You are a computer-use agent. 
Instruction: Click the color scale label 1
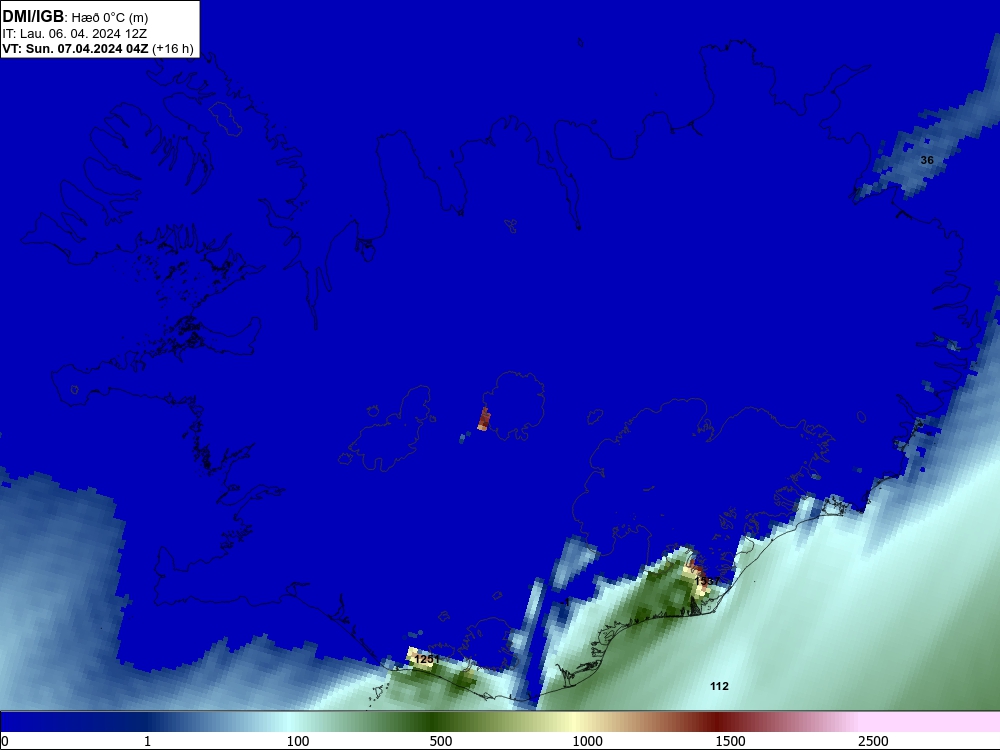pyautogui.click(x=147, y=741)
